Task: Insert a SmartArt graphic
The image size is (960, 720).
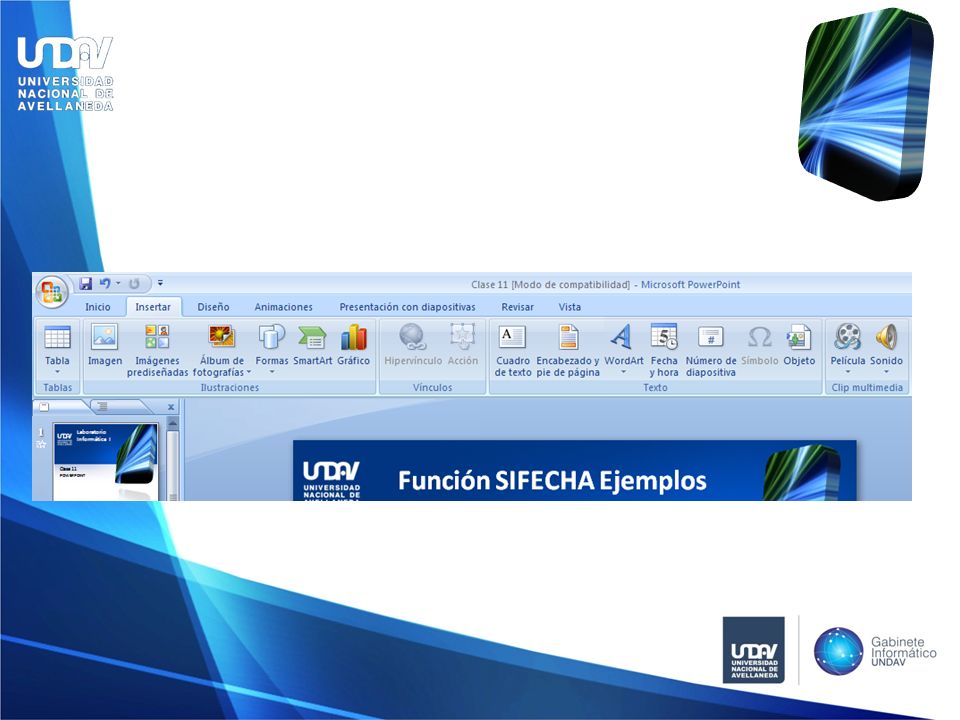Action: point(312,345)
